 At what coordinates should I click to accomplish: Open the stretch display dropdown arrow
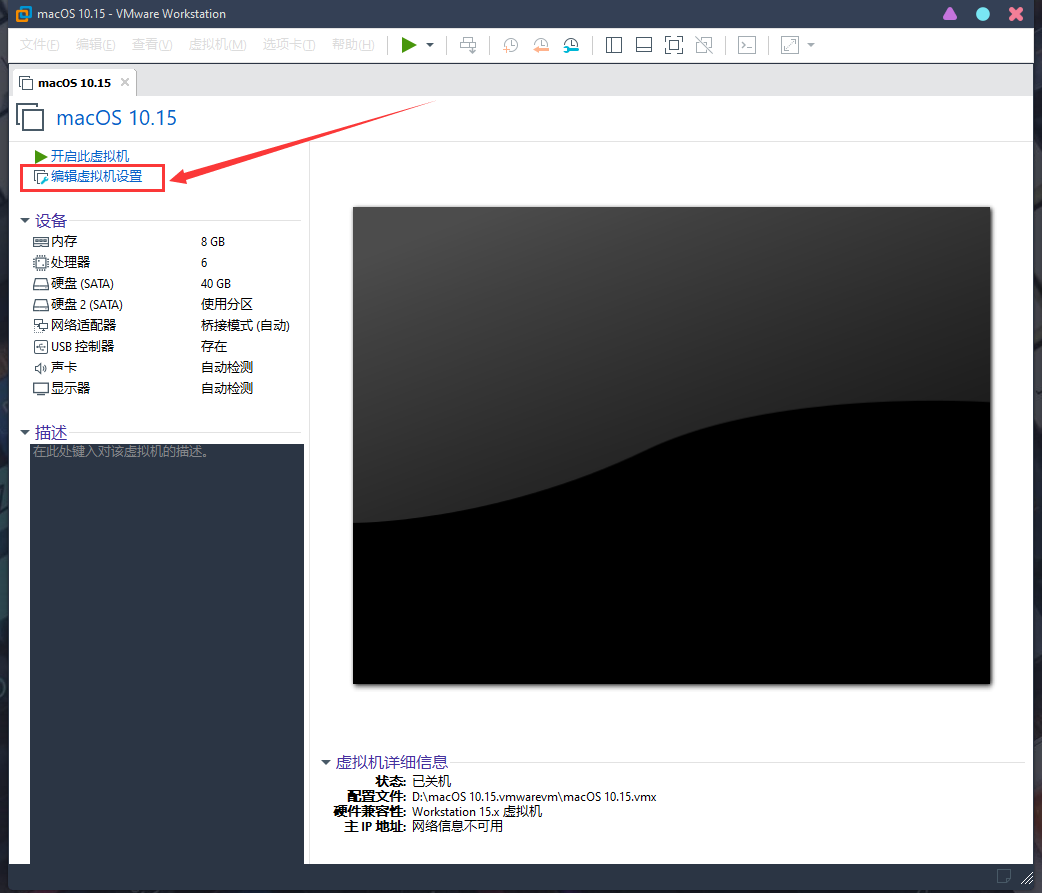click(811, 45)
